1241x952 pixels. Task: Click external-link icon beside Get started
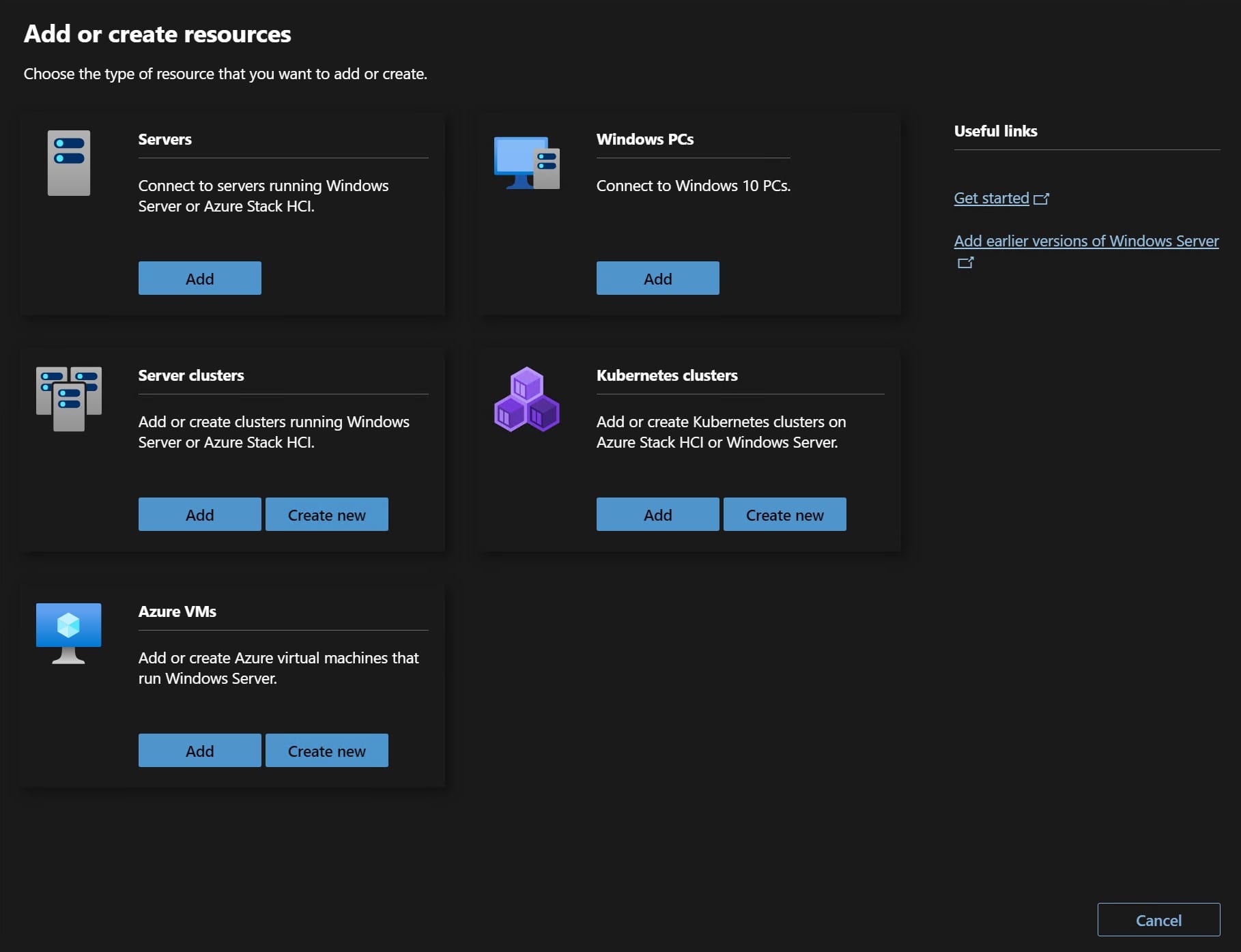click(x=1041, y=199)
